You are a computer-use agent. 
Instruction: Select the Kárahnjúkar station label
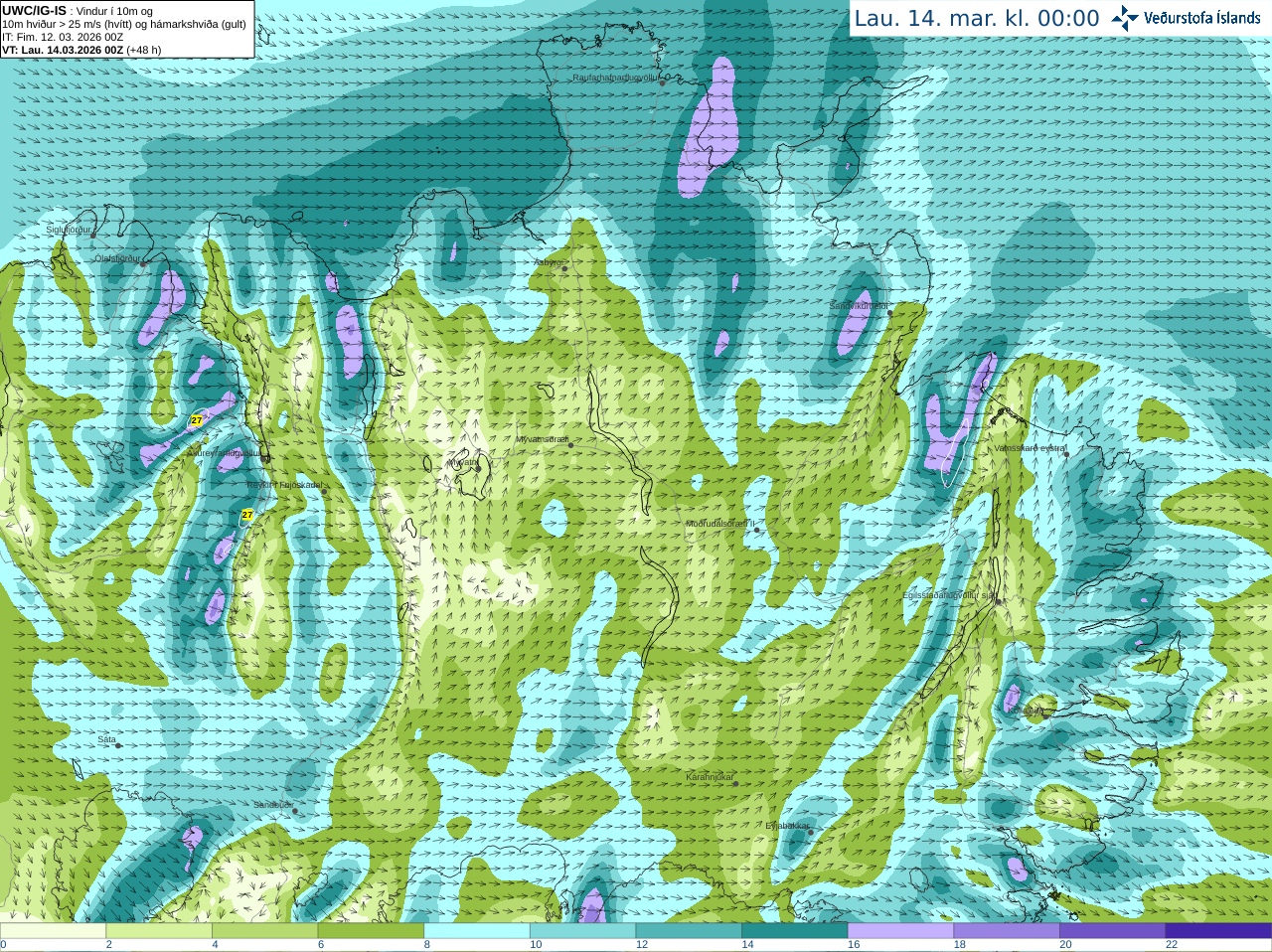[710, 778]
